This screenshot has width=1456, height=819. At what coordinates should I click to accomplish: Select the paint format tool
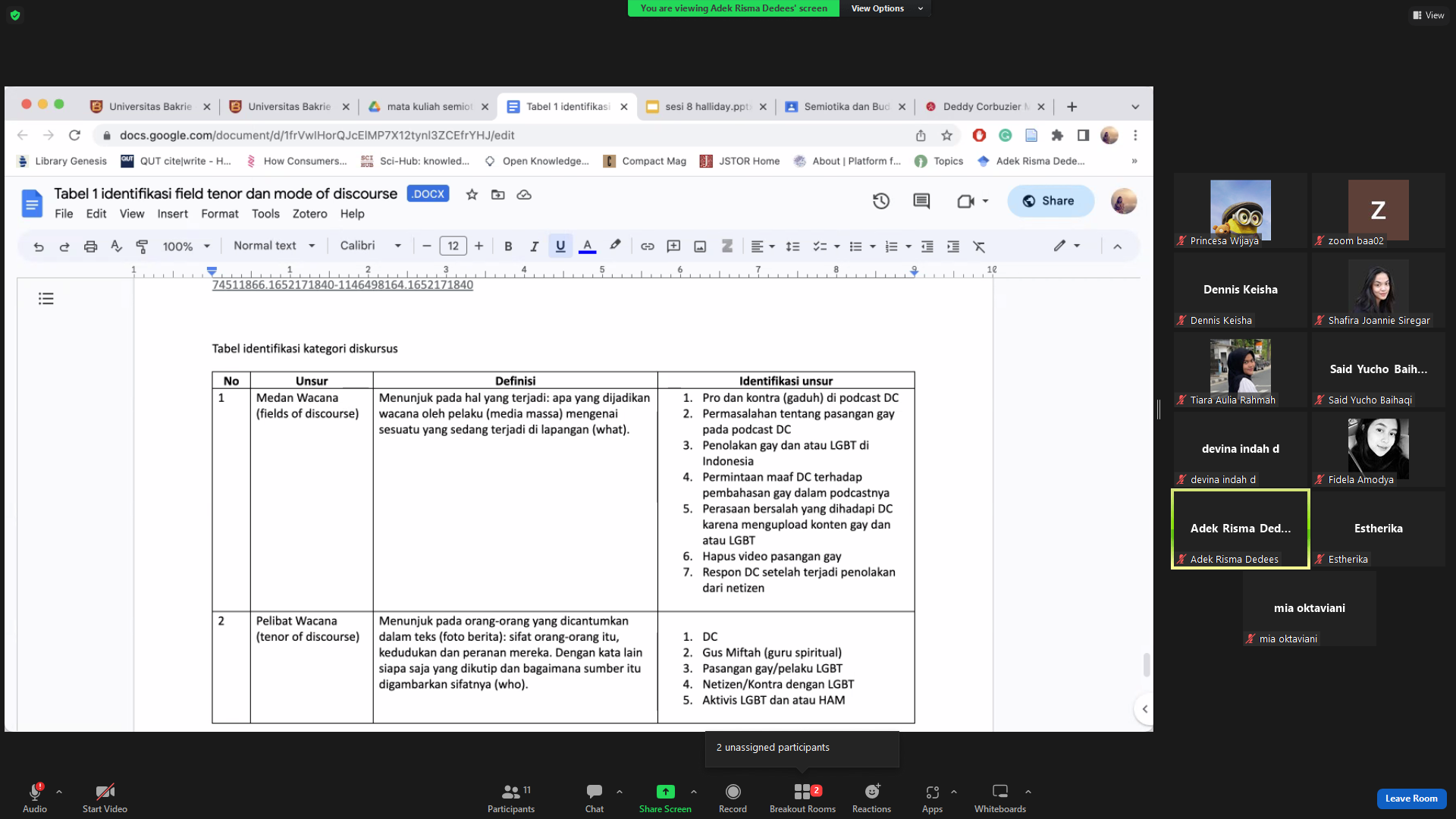tap(142, 246)
